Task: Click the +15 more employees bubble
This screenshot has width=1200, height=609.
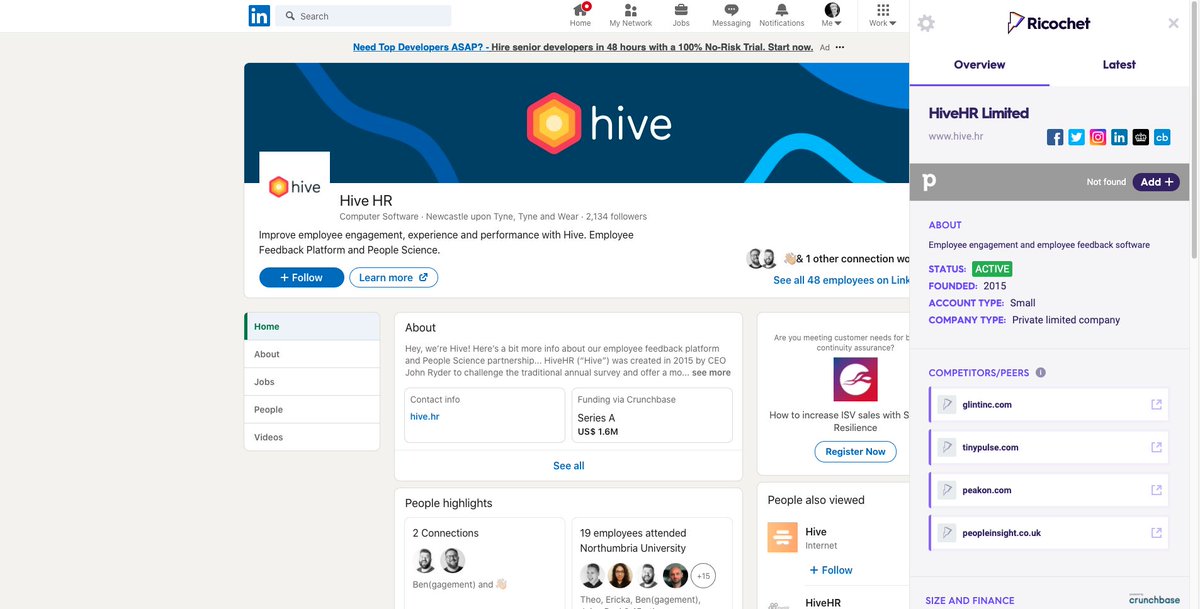Action: pyautogui.click(x=703, y=576)
